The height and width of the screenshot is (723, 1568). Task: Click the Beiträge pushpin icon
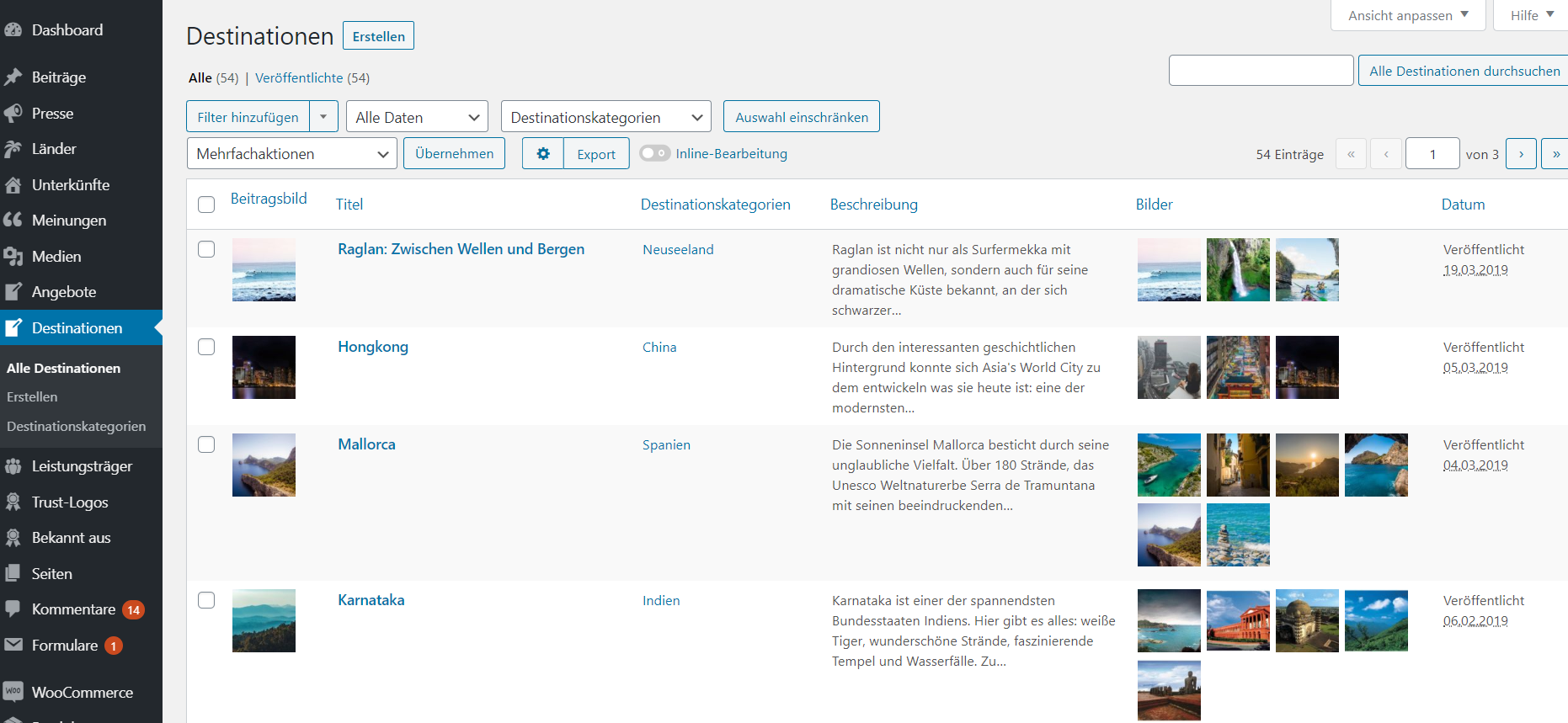click(13, 77)
